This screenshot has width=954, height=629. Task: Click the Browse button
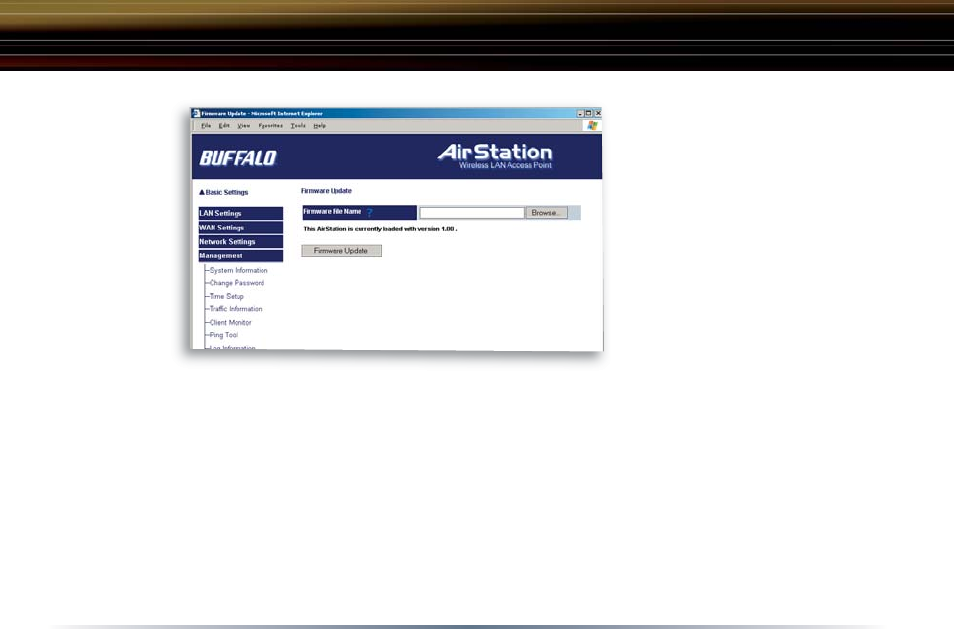coord(546,213)
